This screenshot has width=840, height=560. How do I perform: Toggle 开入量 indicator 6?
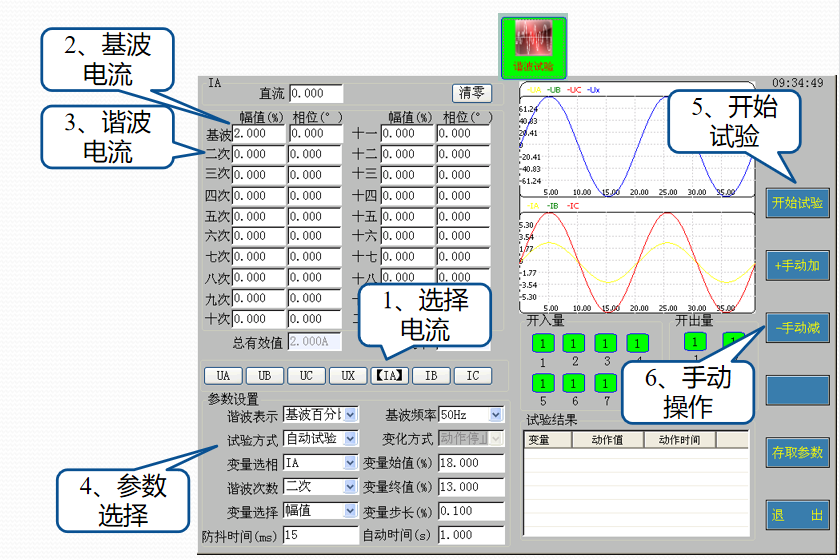[574, 383]
